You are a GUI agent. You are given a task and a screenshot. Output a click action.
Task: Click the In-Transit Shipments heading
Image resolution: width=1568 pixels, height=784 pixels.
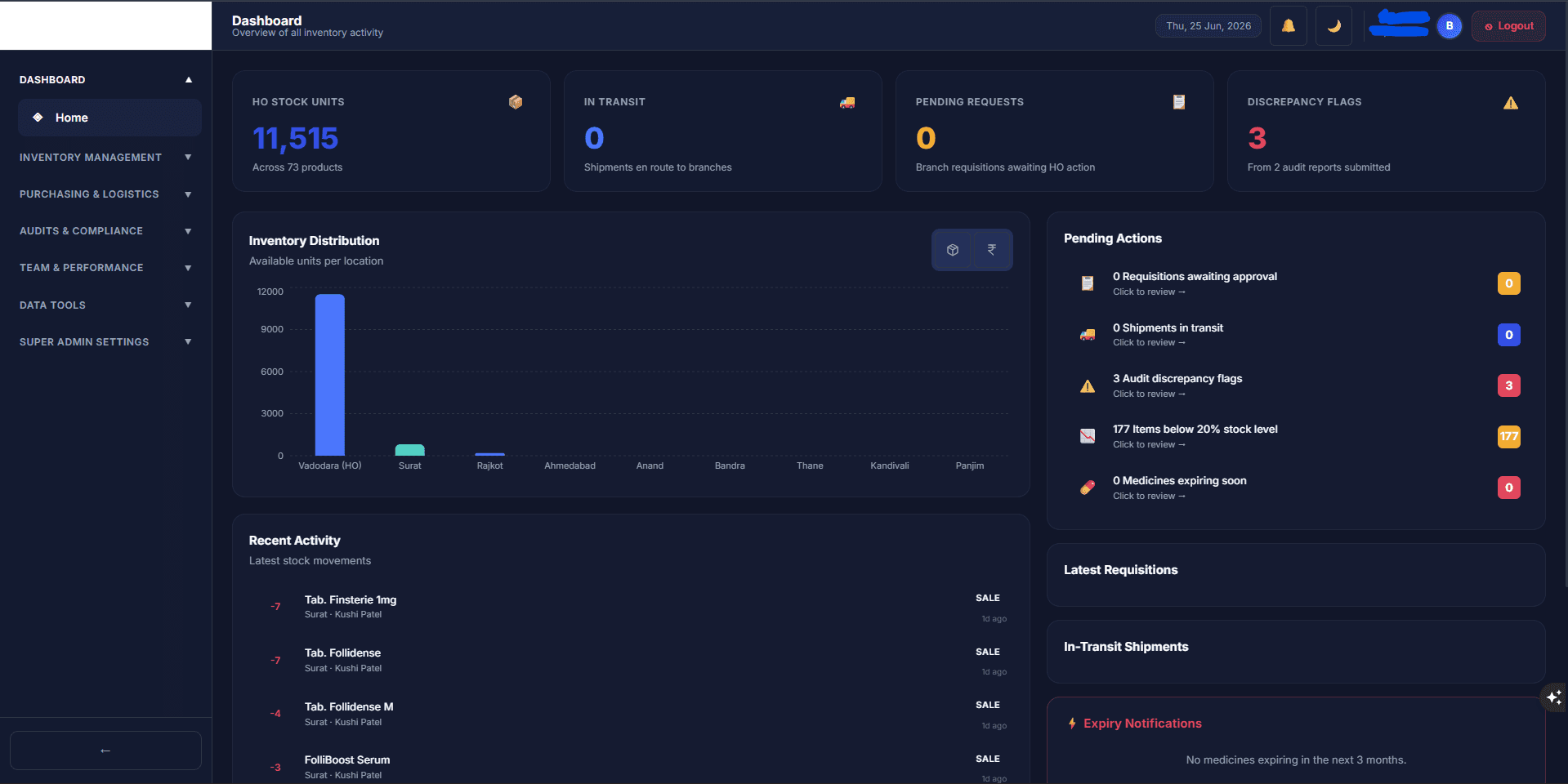pos(1126,647)
